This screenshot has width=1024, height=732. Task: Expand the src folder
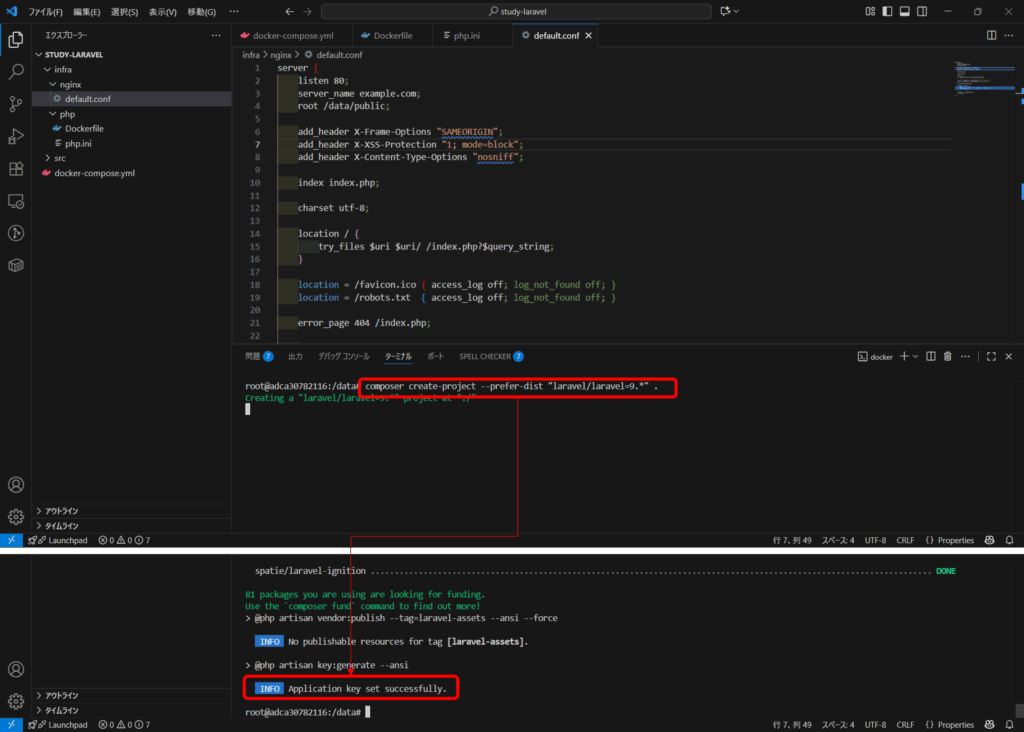pos(59,158)
